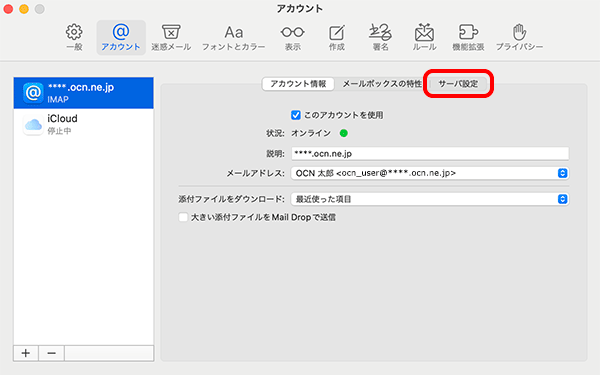
Task: Open 迷惑メール junk mail preferences
Action: 171,38
